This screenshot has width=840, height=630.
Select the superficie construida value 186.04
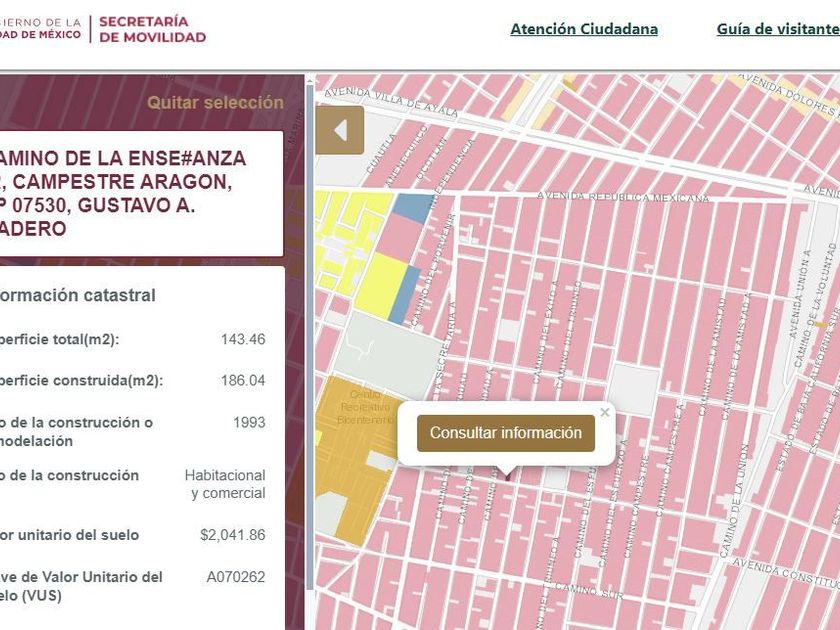(x=243, y=380)
